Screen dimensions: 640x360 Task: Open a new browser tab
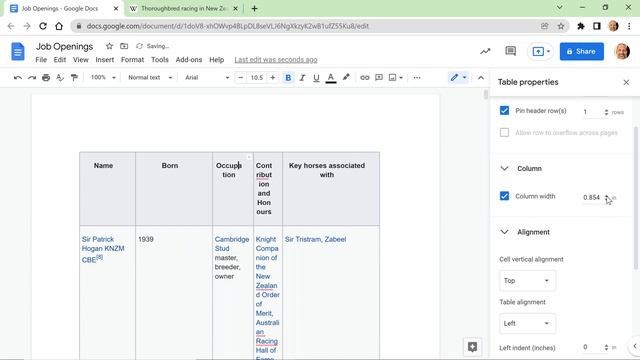coord(254,8)
